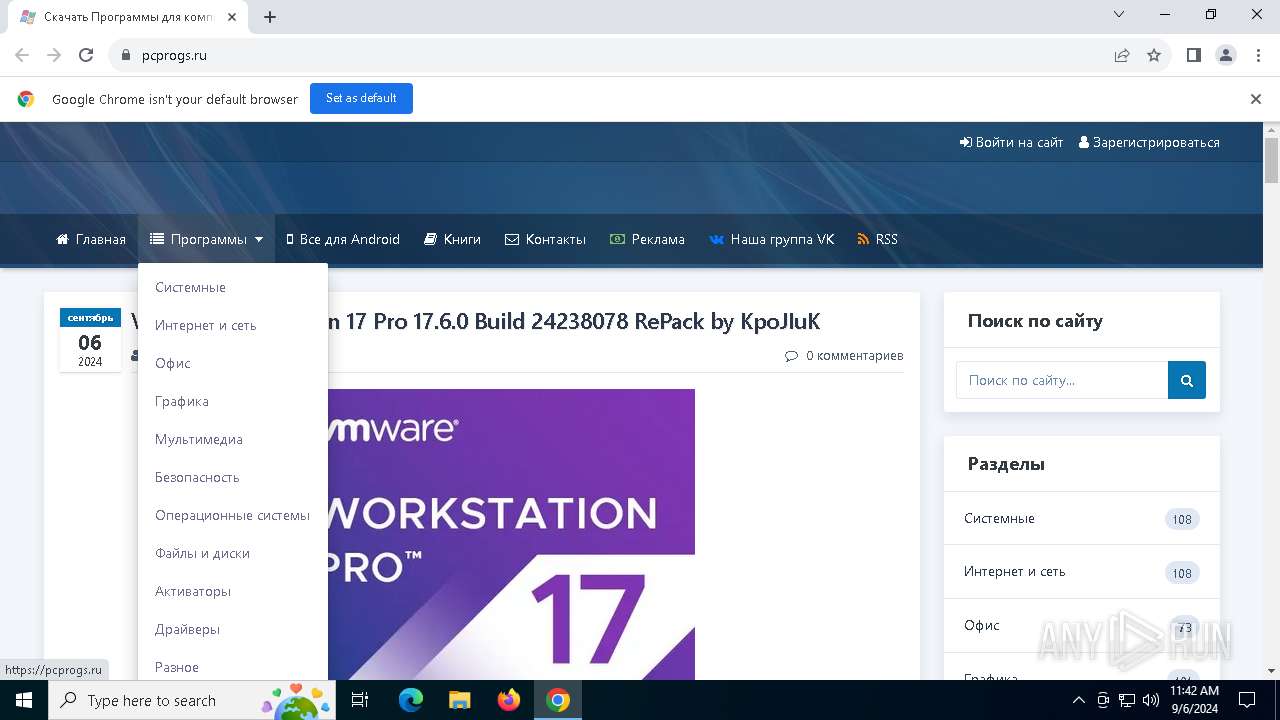Collapse the Программы dropdown menu
Screen dimensions: 1280x720
(206, 239)
